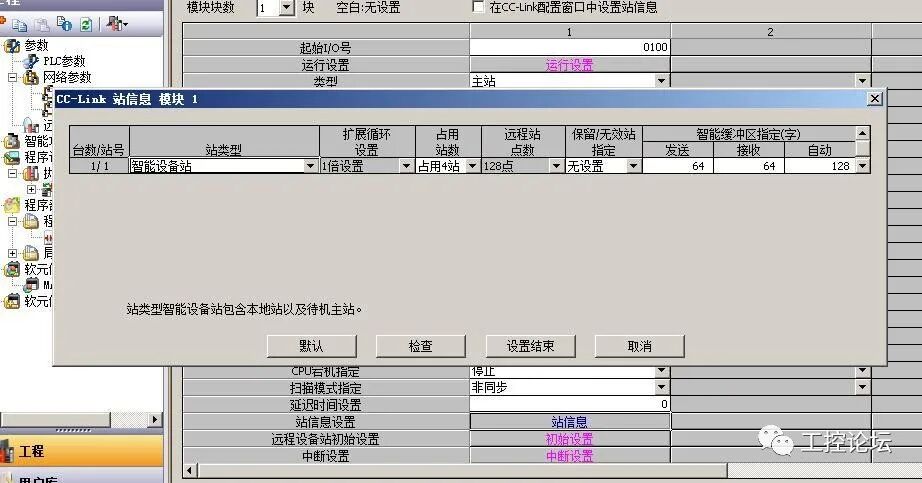Open PLC参数 in the project tree
This screenshot has height=483, width=922.
[x=64, y=61]
